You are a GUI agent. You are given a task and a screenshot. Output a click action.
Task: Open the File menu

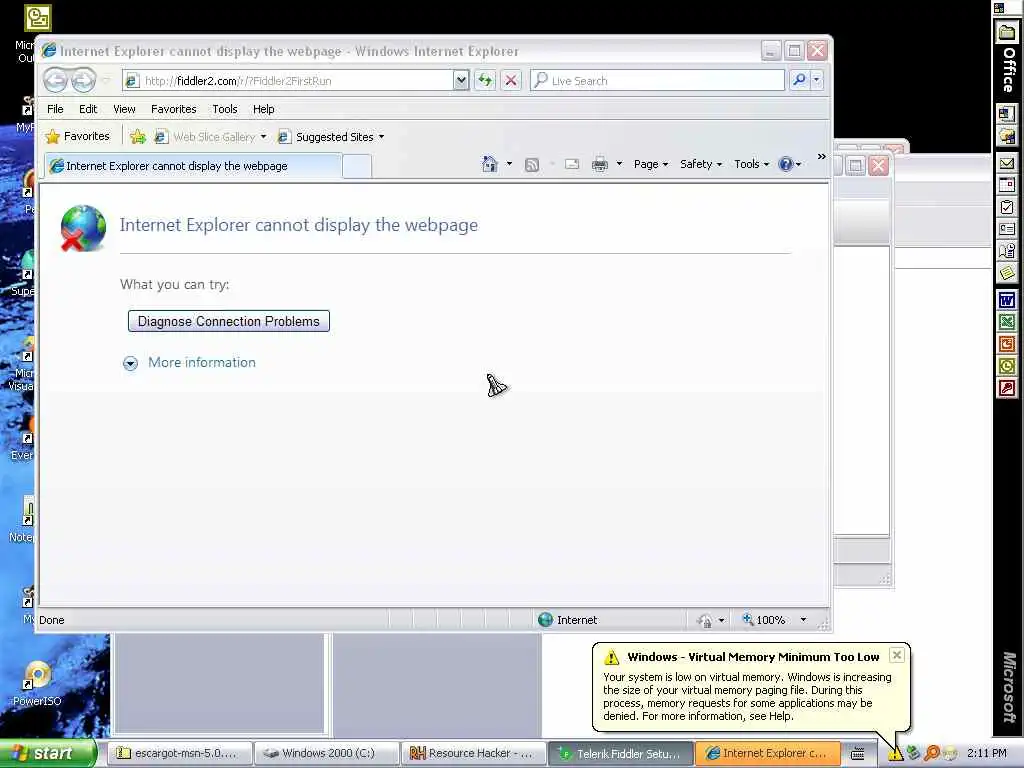click(55, 109)
